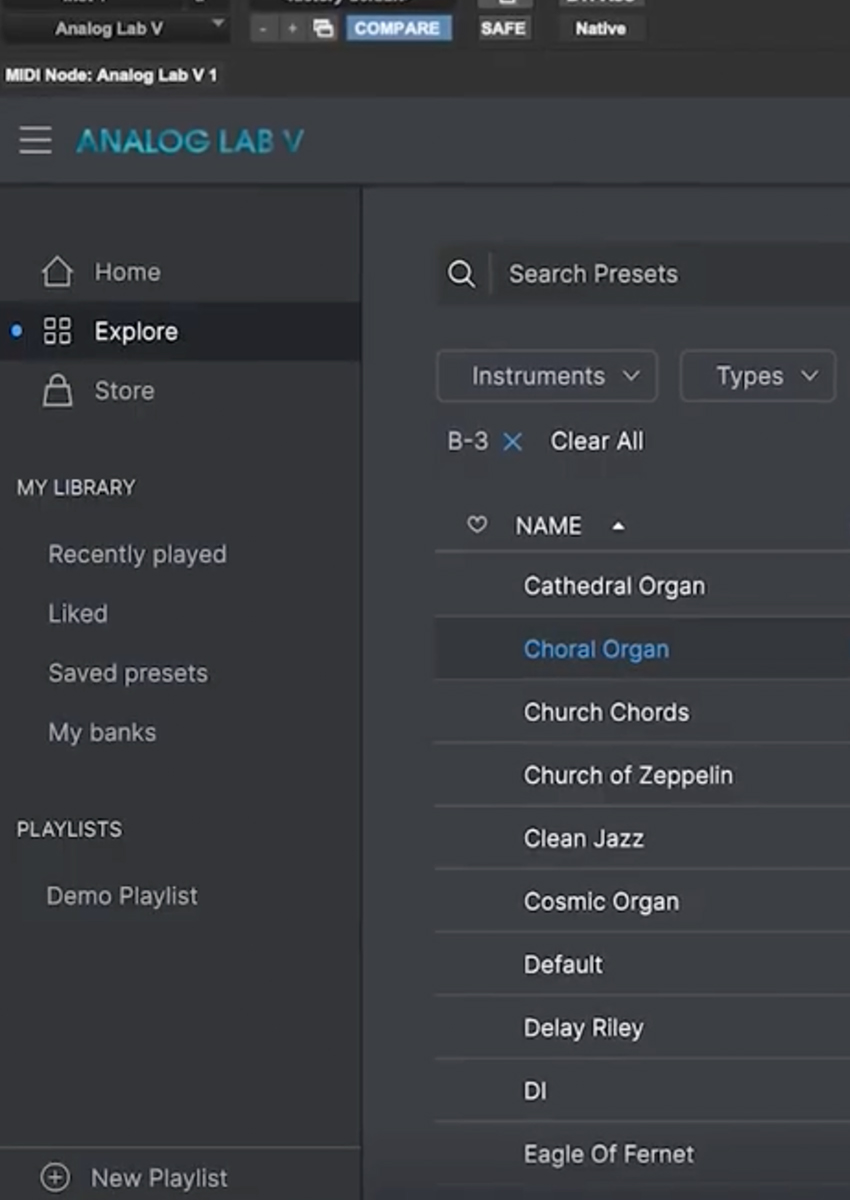This screenshot has width=850, height=1200.
Task: Go to next preset with plus button
Action: 293,29
